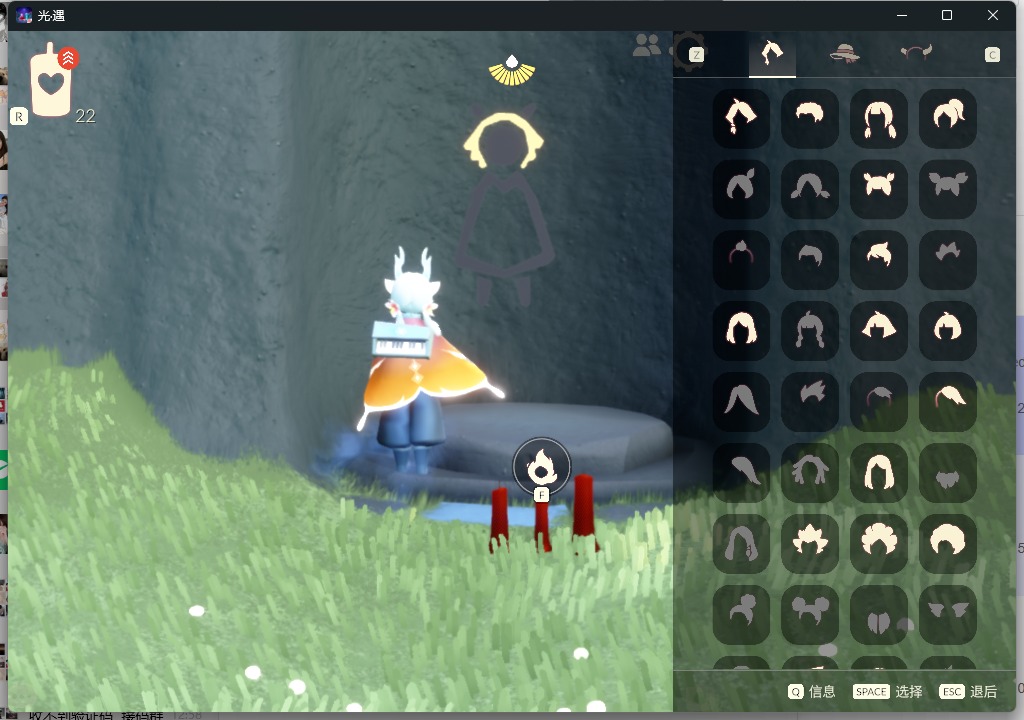Open the horns headpiece tab
This screenshot has height=720, width=1024.
(x=916, y=52)
